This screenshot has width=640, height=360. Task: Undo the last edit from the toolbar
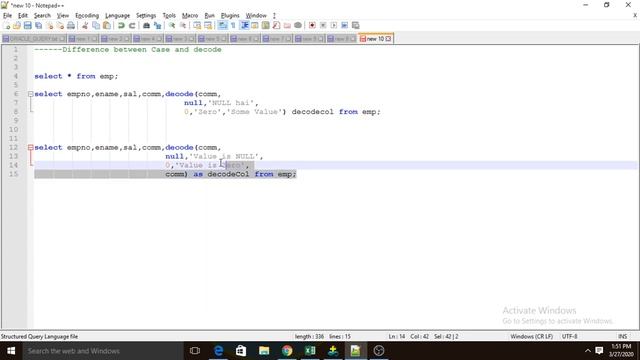point(121,25)
